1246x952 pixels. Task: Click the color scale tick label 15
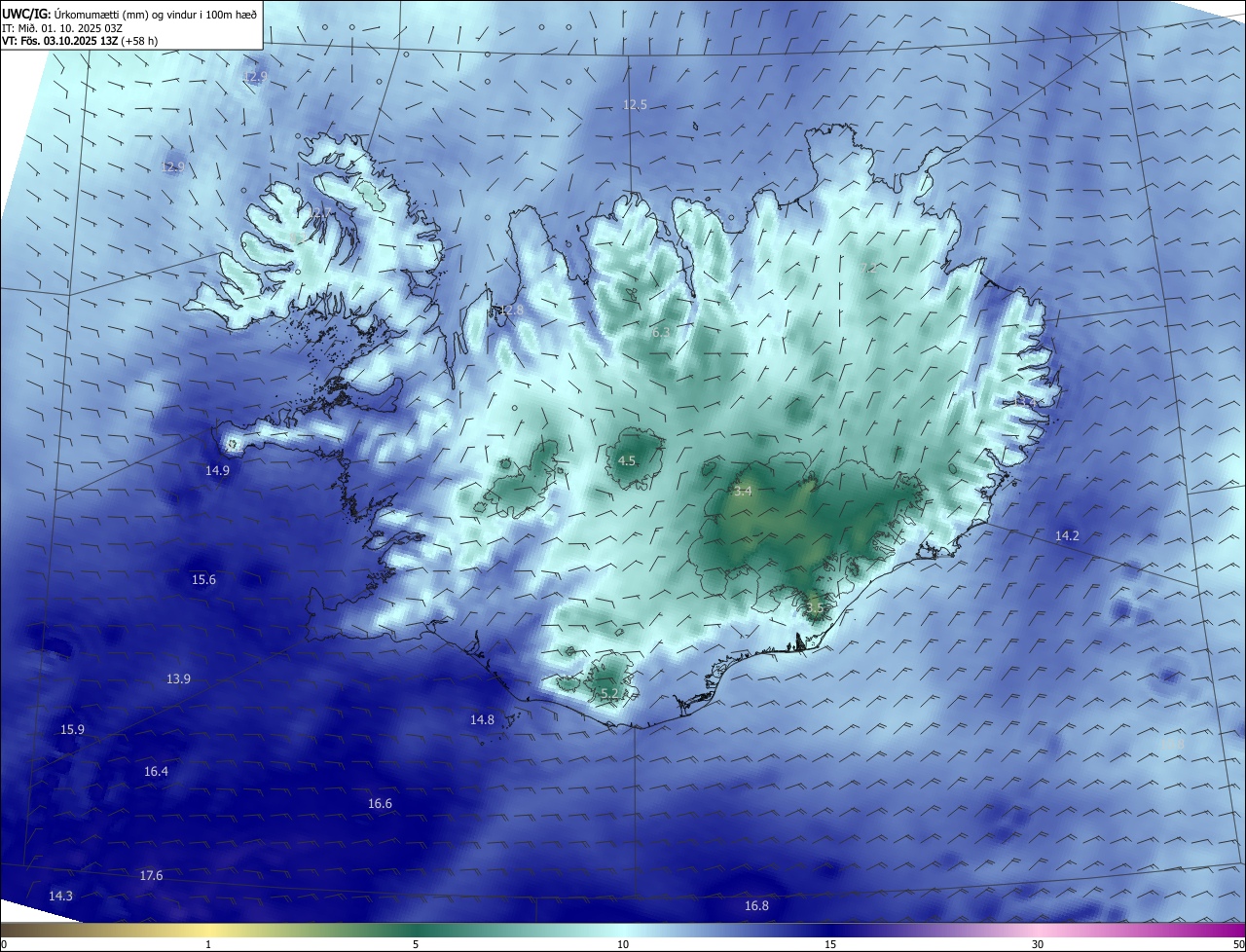830,944
